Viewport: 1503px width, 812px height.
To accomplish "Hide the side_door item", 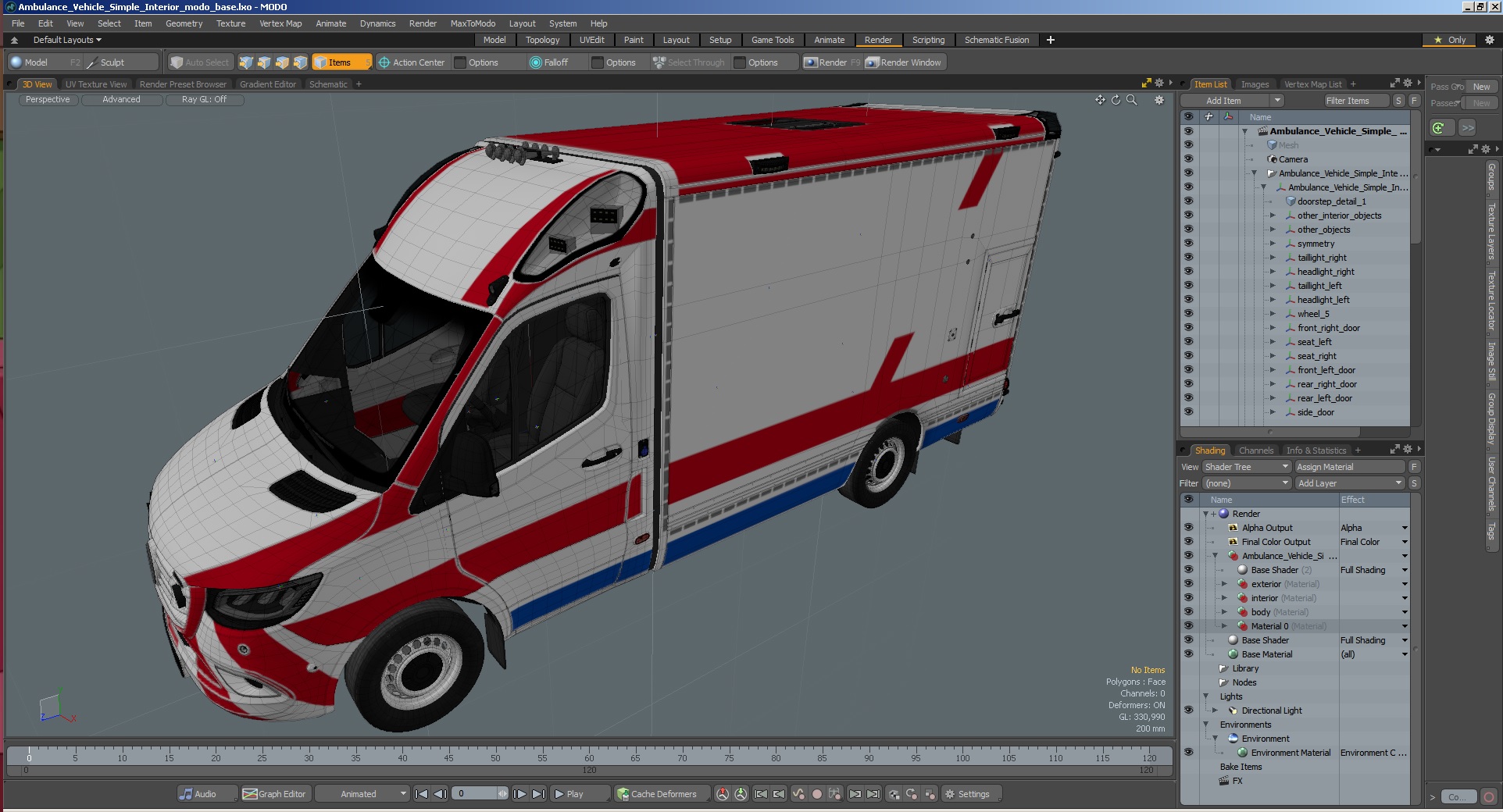I will [1188, 412].
